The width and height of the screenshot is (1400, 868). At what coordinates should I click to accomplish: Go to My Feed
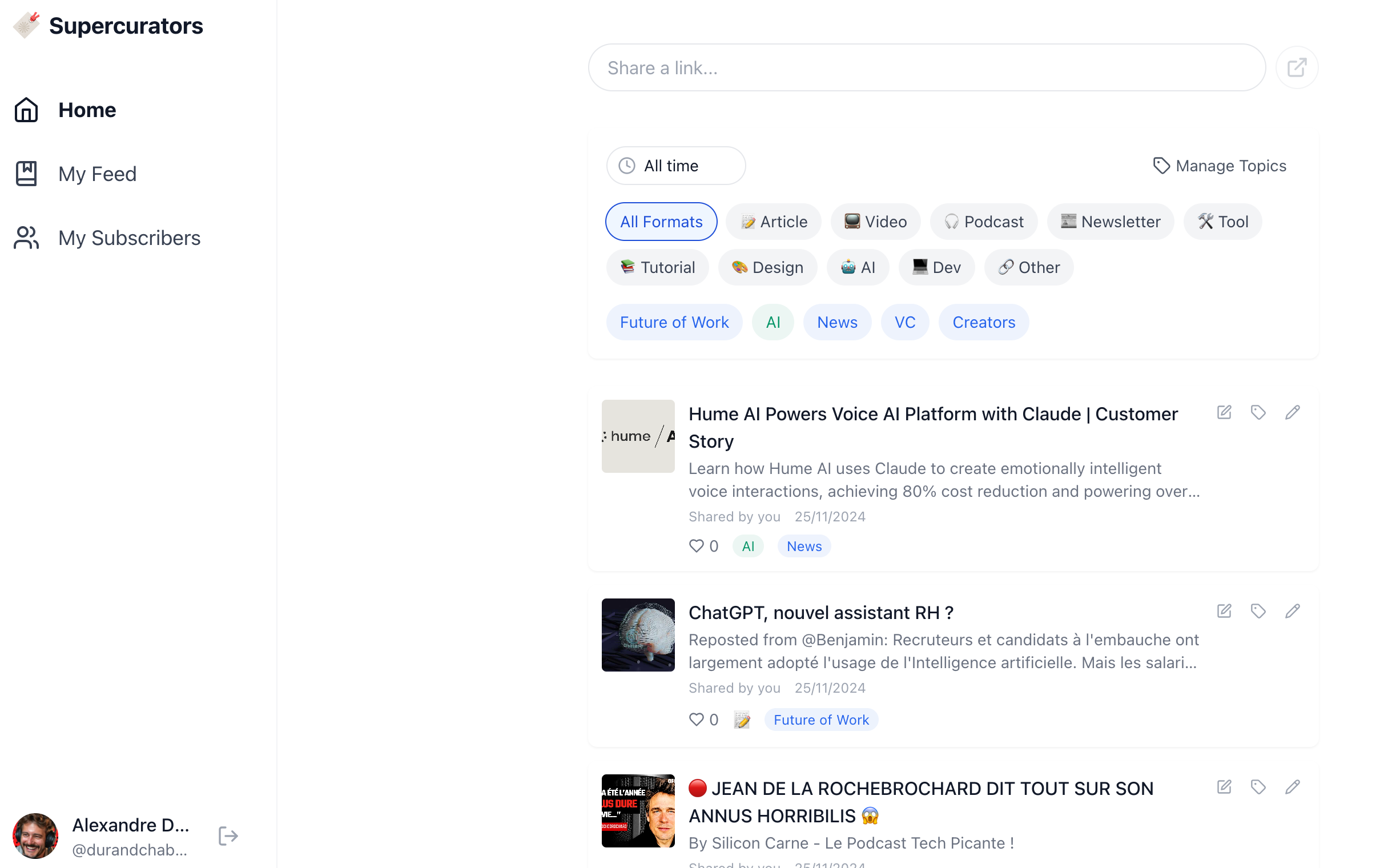[x=97, y=174]
